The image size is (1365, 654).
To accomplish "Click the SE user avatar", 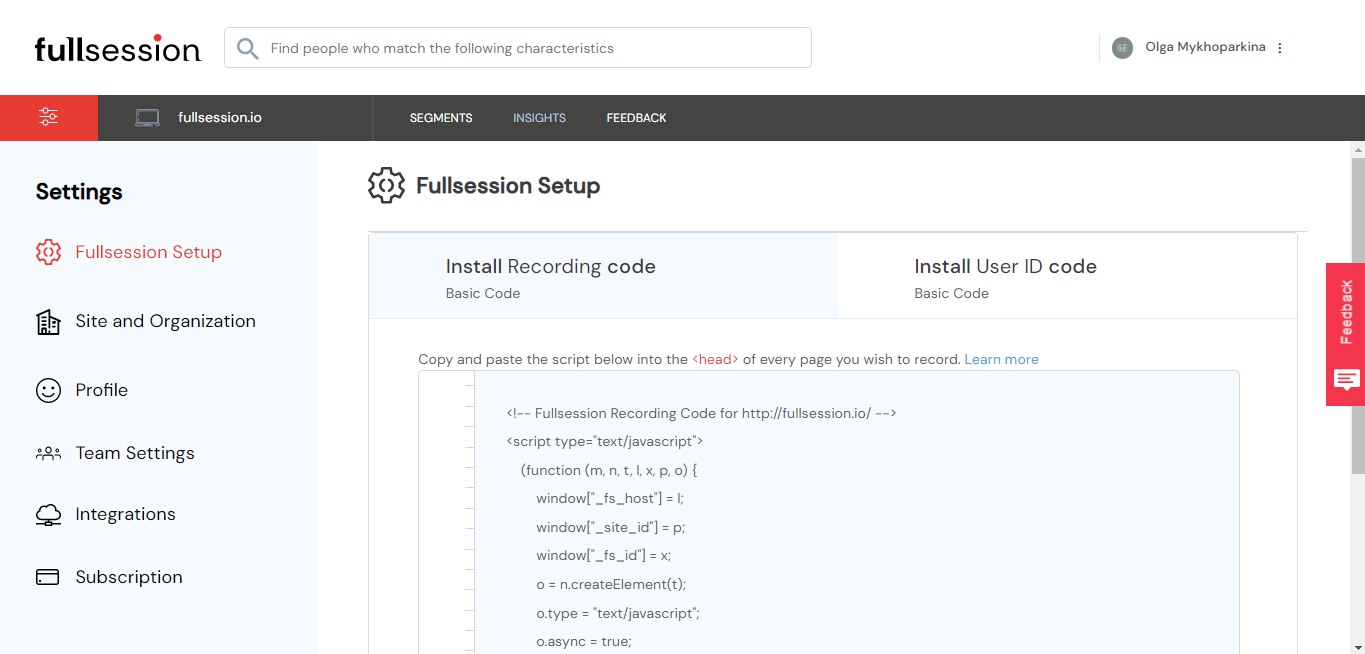I will 1122,48.
